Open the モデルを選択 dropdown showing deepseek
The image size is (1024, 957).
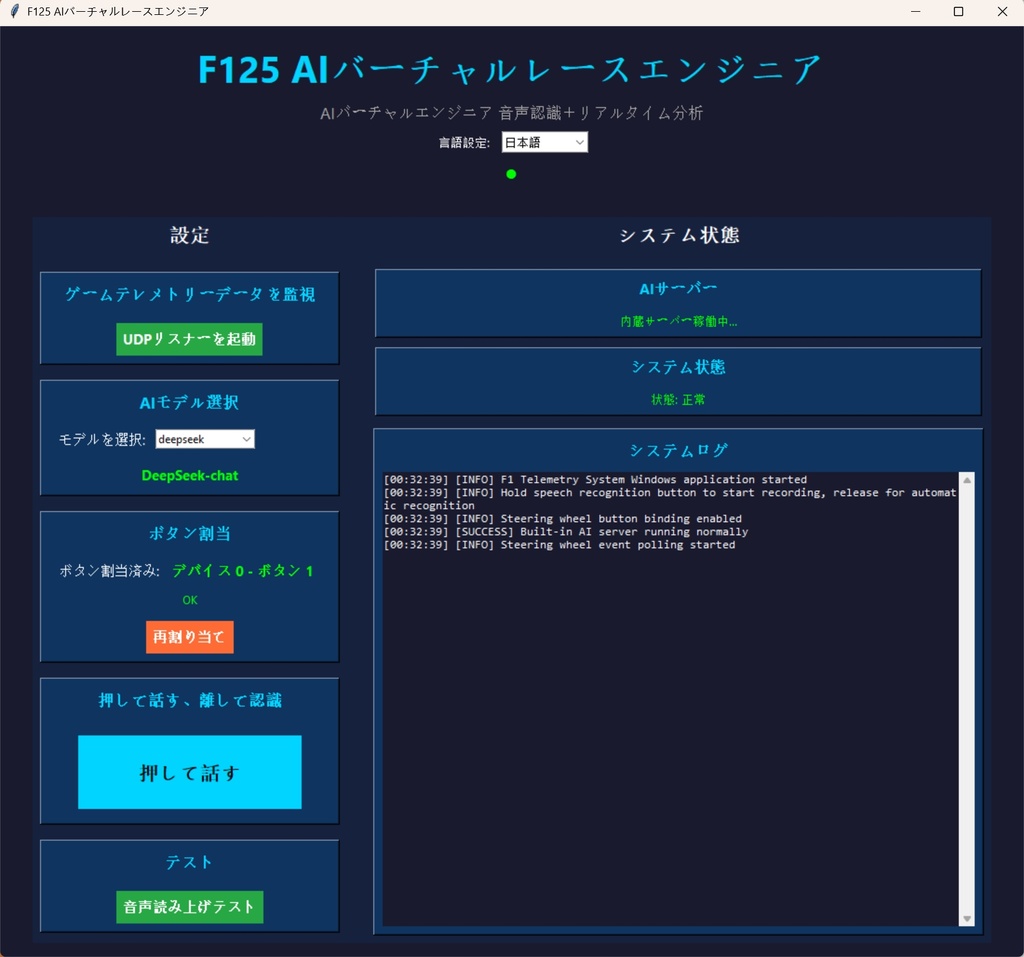[205, 439]
